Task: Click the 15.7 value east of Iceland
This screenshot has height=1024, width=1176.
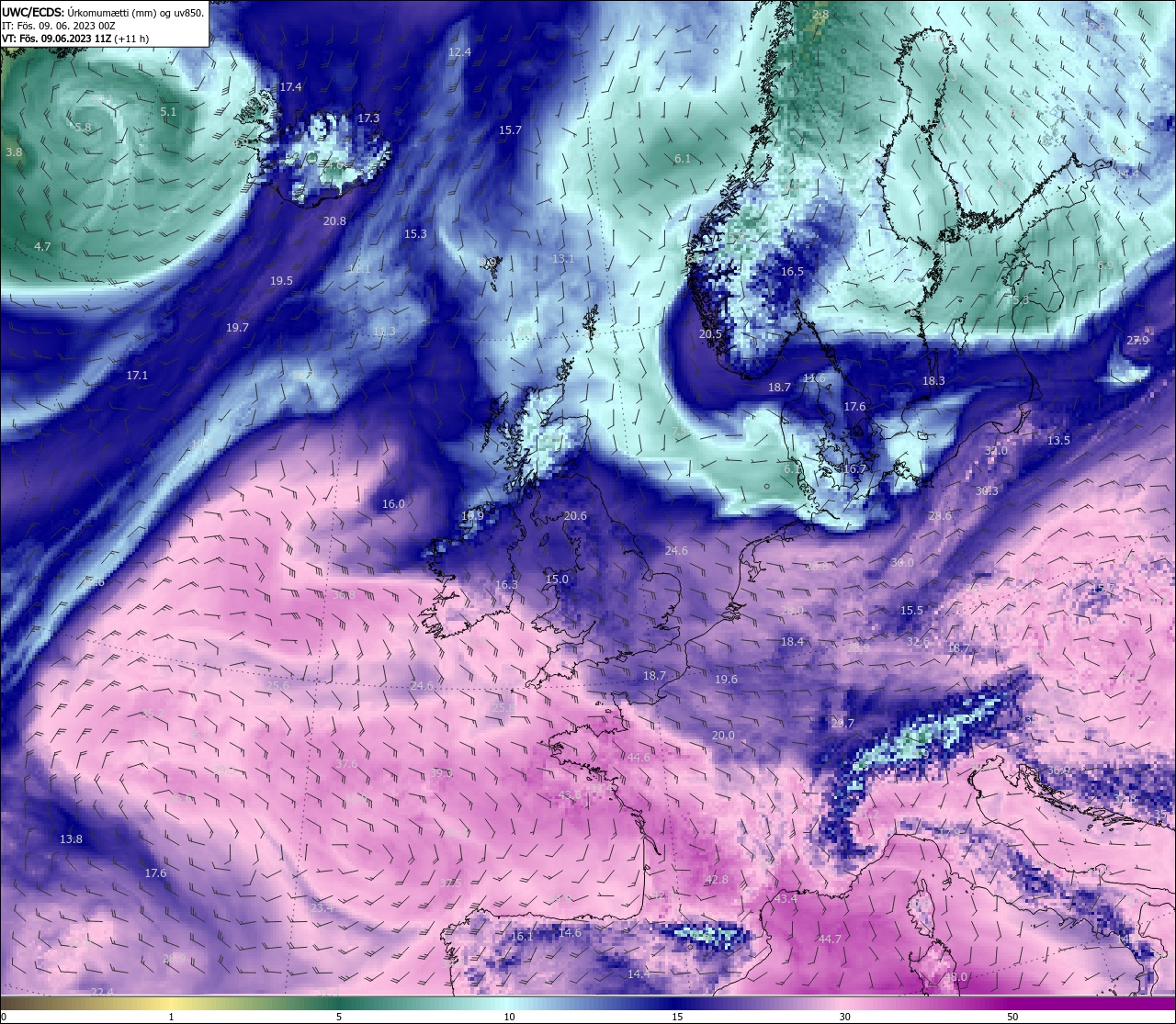Action: coord(510,130)
